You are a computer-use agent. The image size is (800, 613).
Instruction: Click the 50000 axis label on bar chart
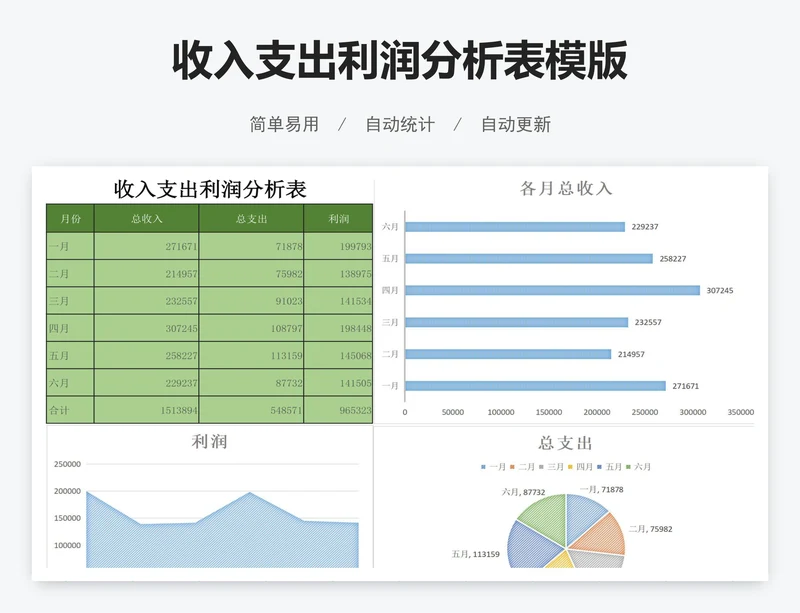click(453, 412)
